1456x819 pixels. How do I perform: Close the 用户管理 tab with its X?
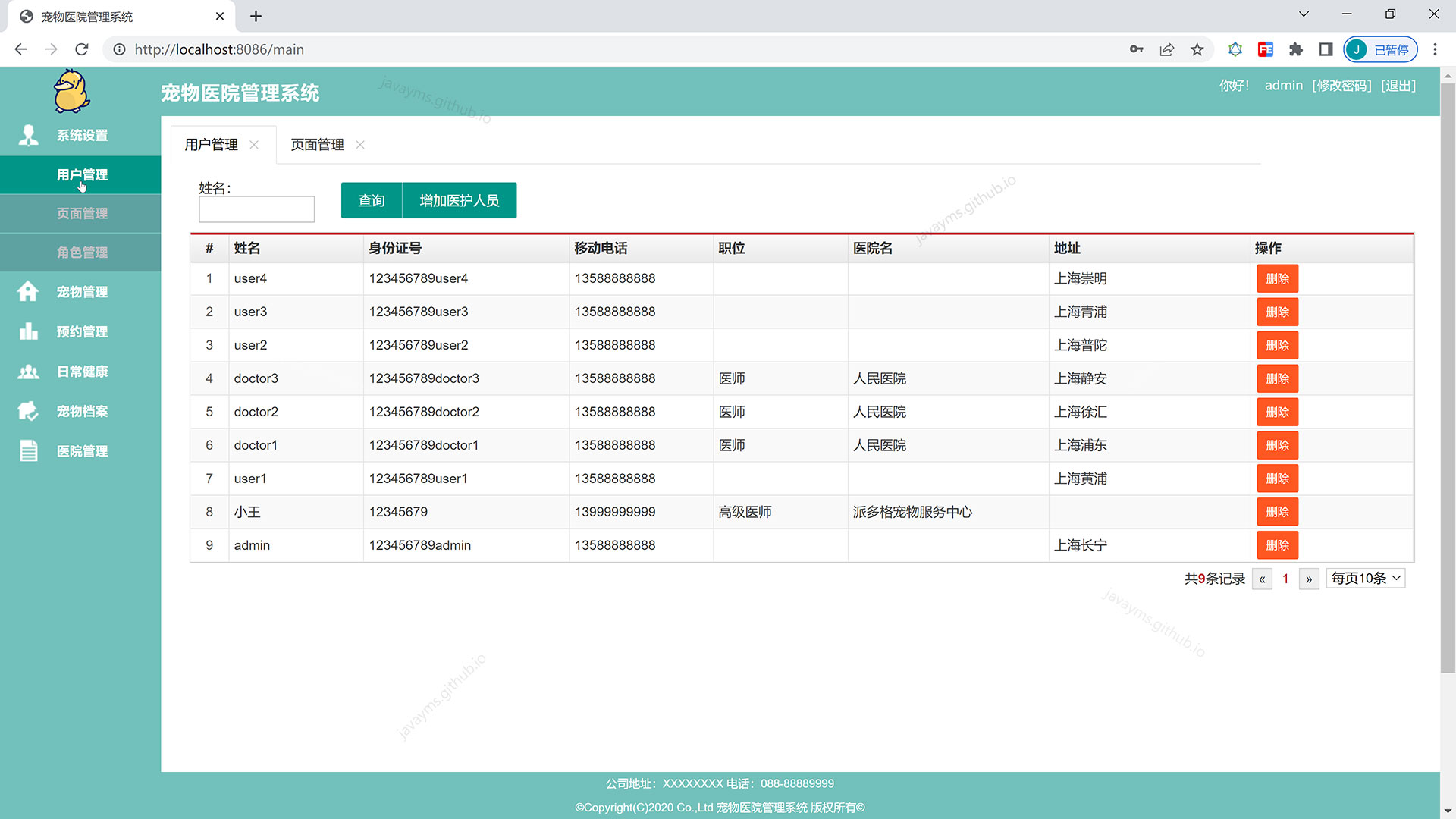(254, 145)
